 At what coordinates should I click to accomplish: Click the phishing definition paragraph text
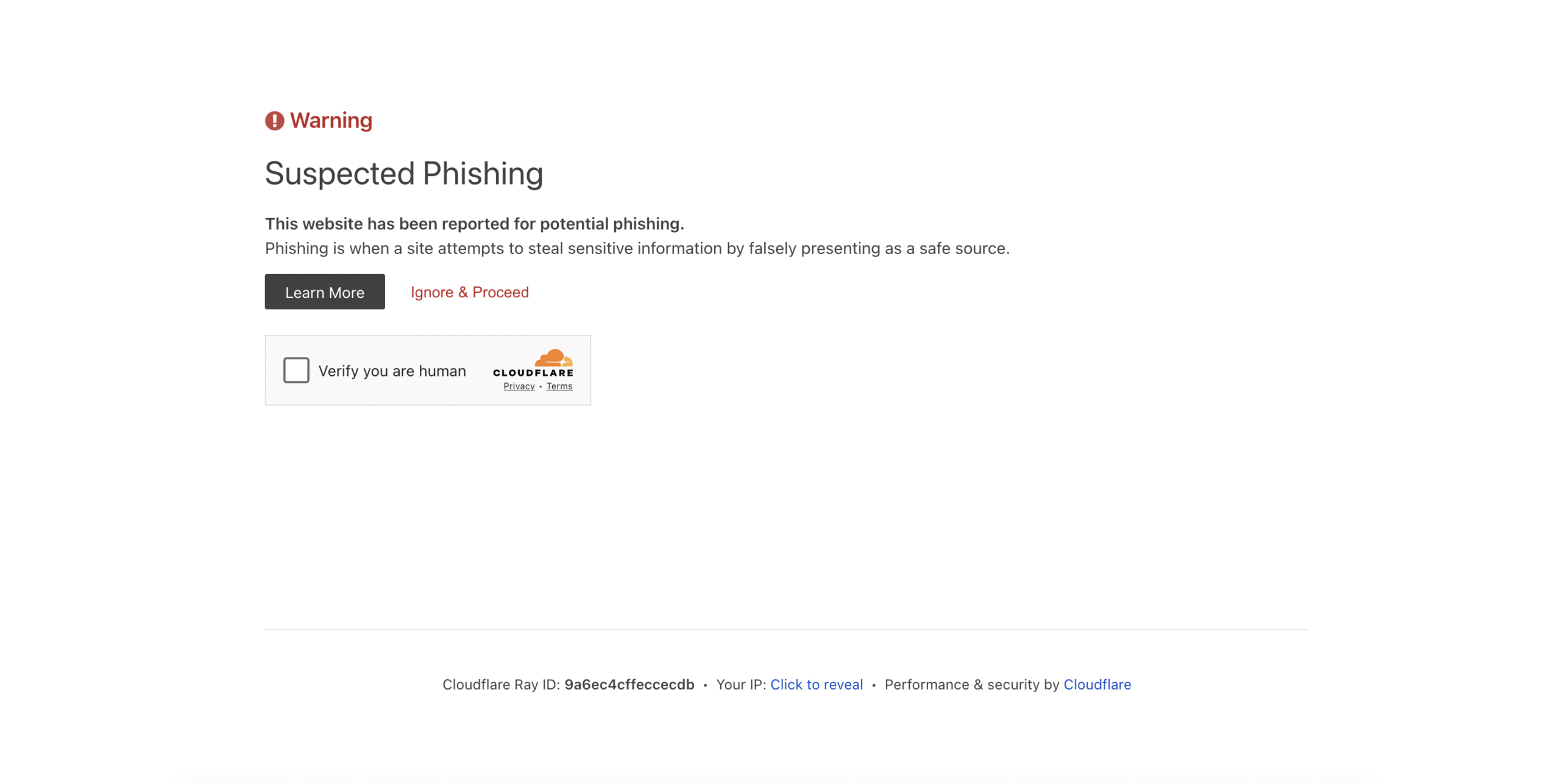pyautogui.click(x=637, y=249)
